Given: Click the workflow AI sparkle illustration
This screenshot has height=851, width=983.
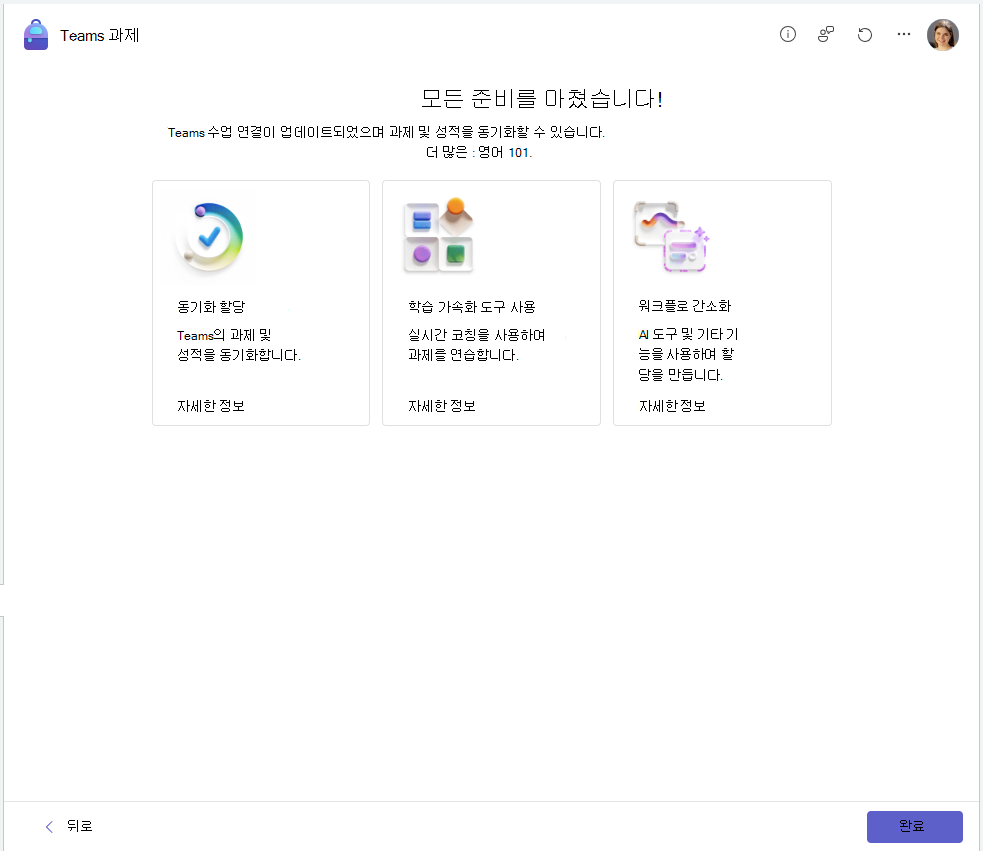Looking at the screenshot, I should 671,237.
